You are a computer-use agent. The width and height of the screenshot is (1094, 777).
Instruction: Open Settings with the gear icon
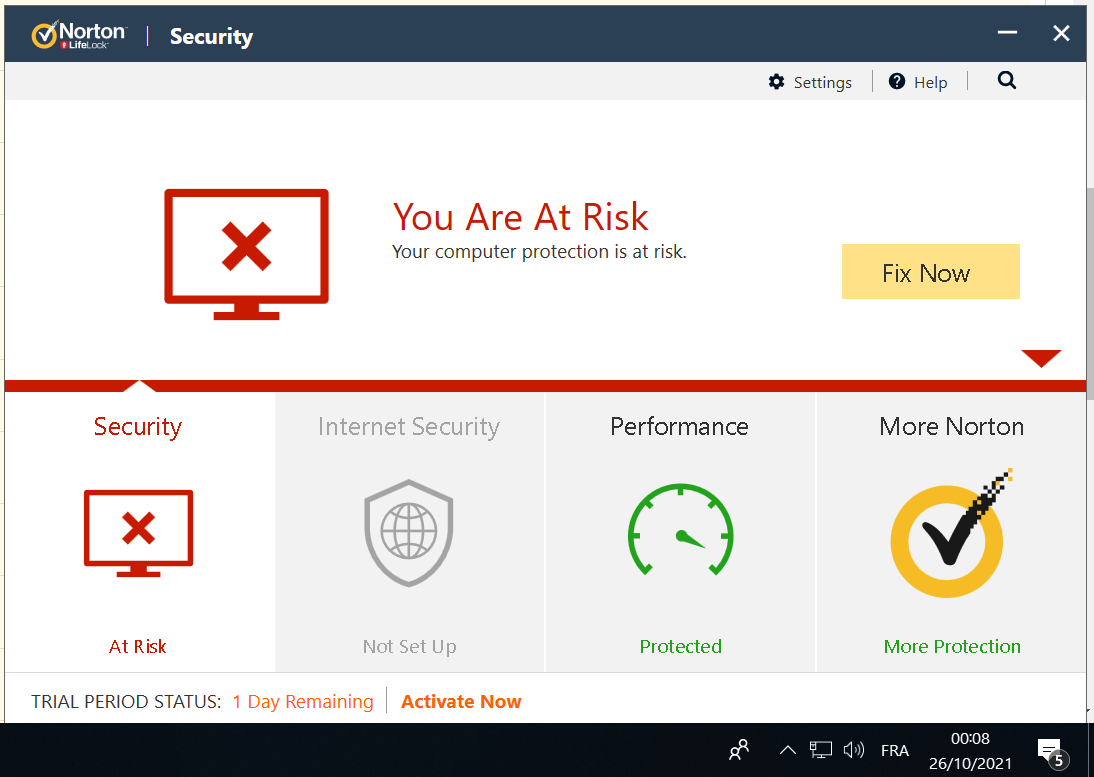coord(777,82)
